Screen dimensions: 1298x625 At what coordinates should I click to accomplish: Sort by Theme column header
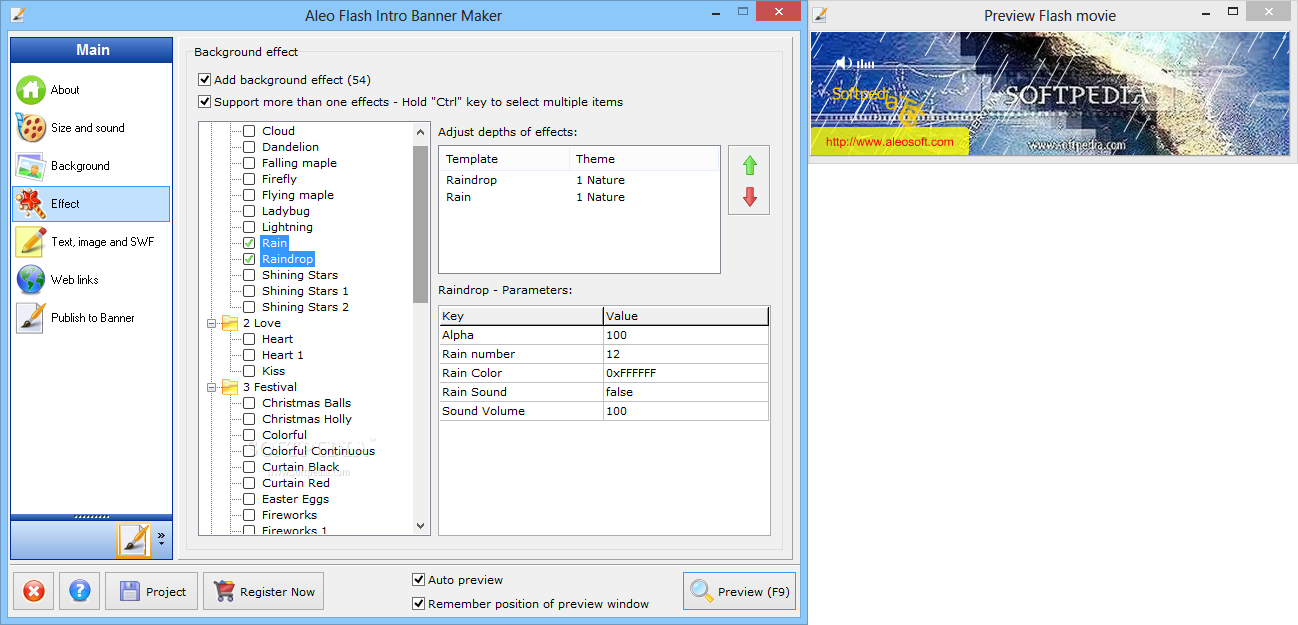[x=644, y=159]
